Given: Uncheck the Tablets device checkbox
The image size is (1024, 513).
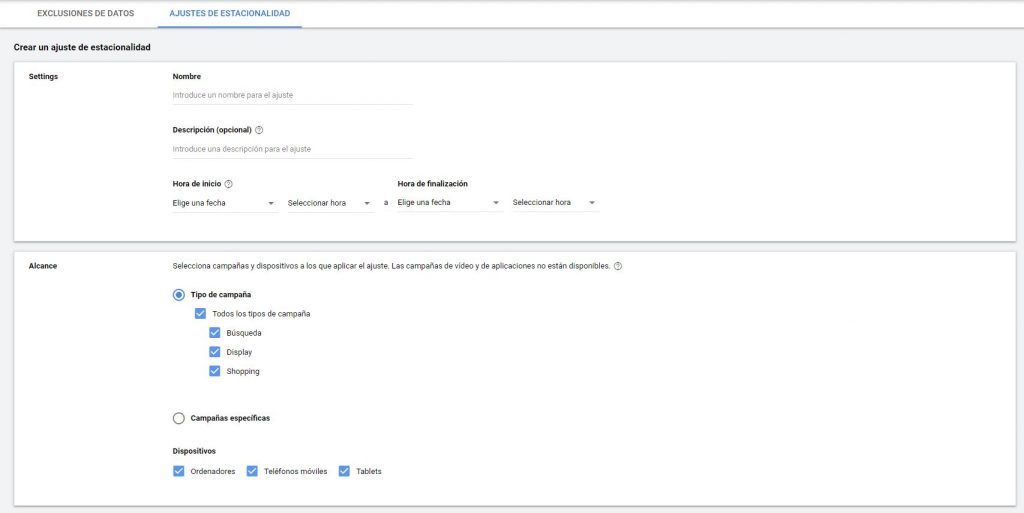Looking at the screenshot, I should coord(345,471).
